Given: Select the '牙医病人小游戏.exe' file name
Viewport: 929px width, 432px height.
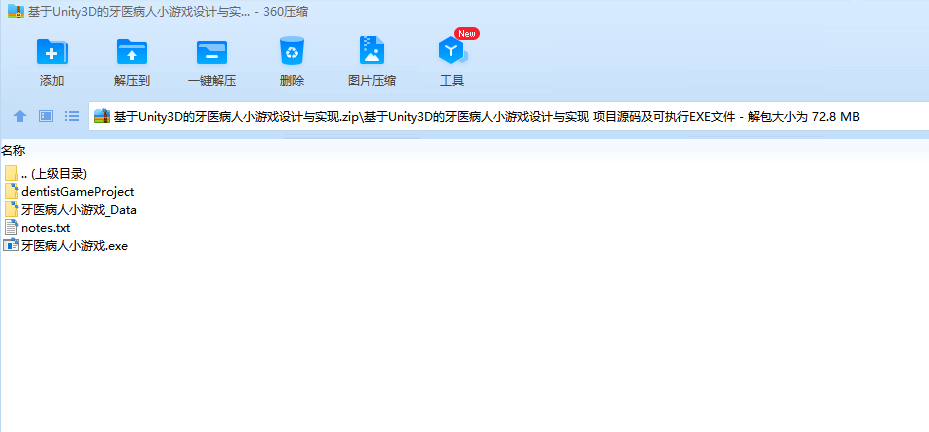Looking at the screenshot, I should [75, 245].
